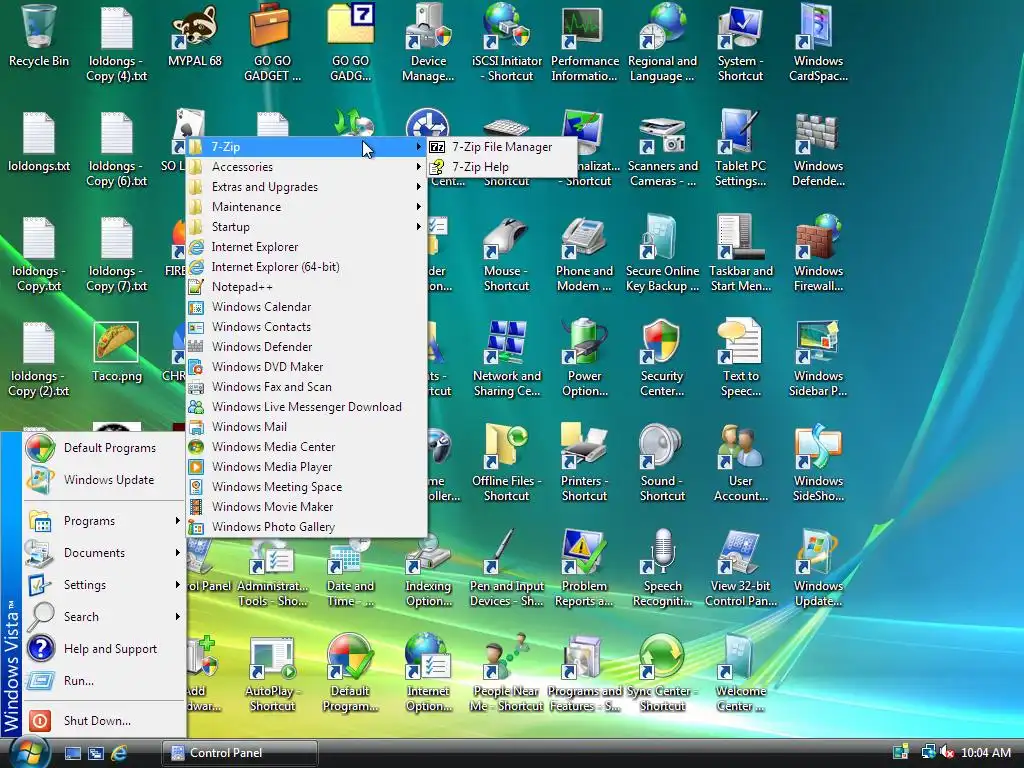Open Sync Center shortcut icon

point(662,673)
